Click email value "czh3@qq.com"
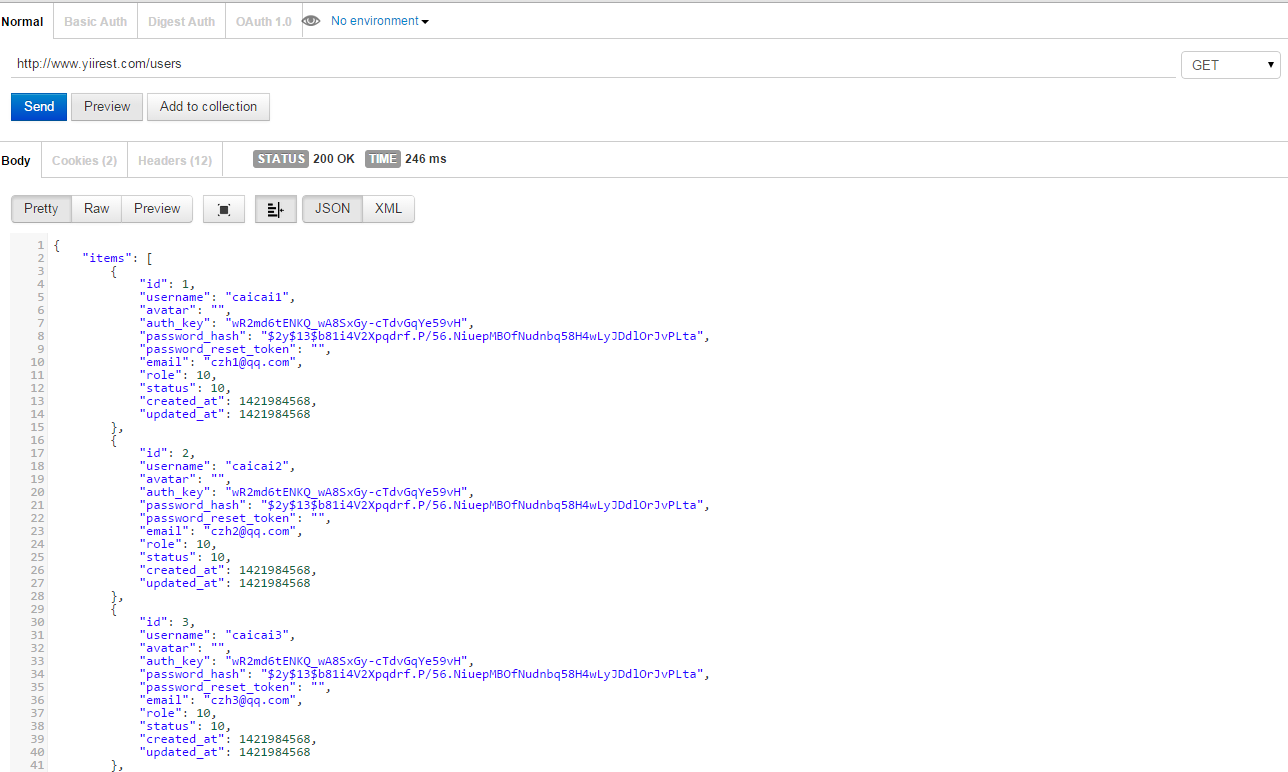This screenshot has height=772, width=1288. (250, 700)
